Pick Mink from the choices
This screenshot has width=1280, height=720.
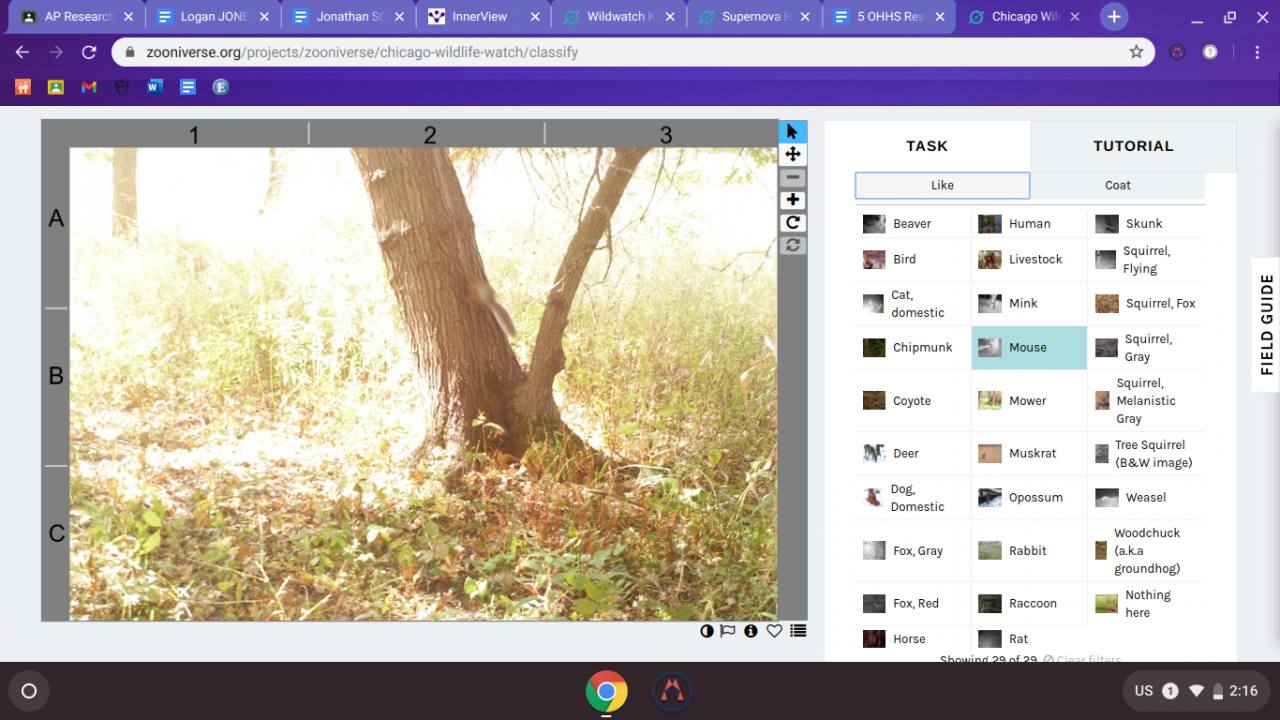(x=1029, y=303)
